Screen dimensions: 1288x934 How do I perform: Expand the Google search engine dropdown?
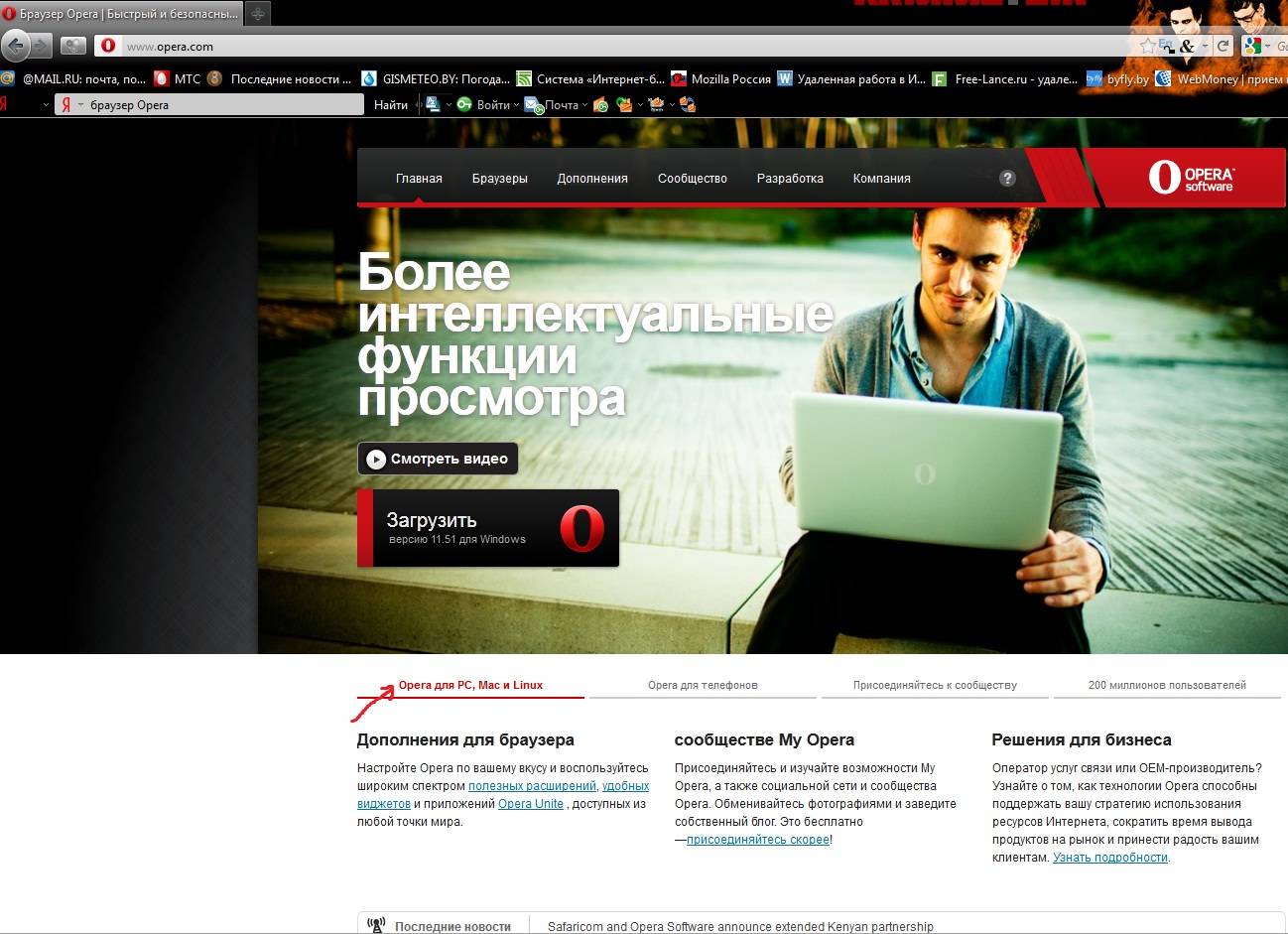pyautogui.click(x=1267, y=46)
